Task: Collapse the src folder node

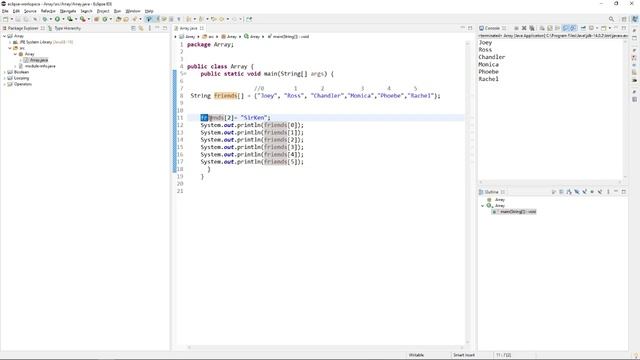Action: point(10,48)
